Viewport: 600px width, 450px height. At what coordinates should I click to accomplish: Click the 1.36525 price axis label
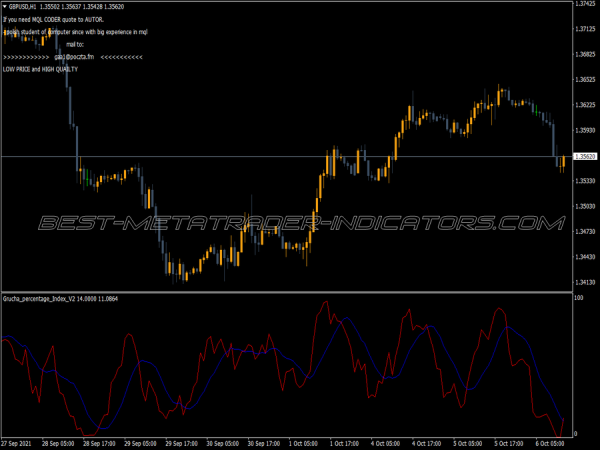[x=585, y=79]
